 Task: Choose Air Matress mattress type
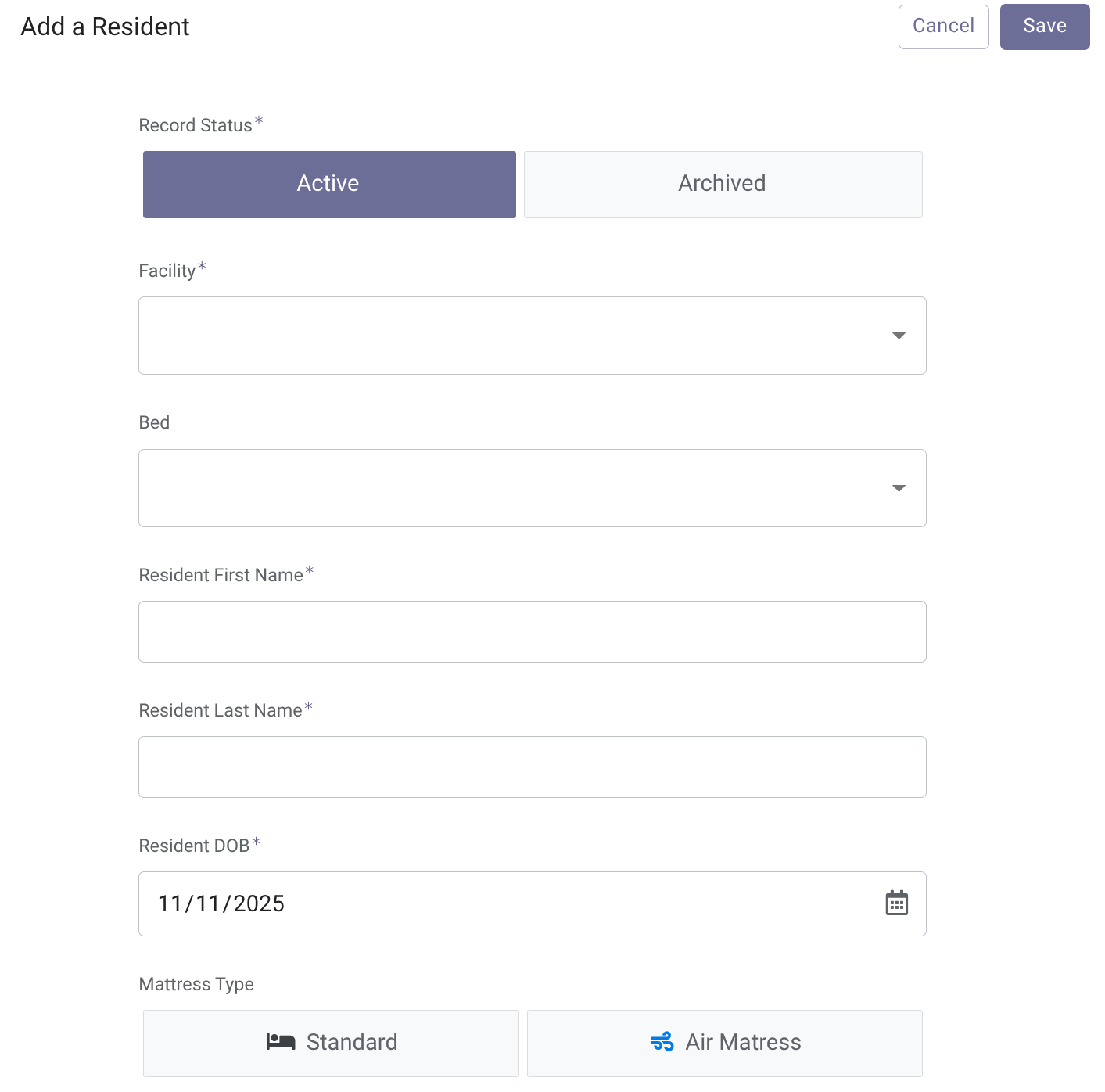tap(724, 1042)
